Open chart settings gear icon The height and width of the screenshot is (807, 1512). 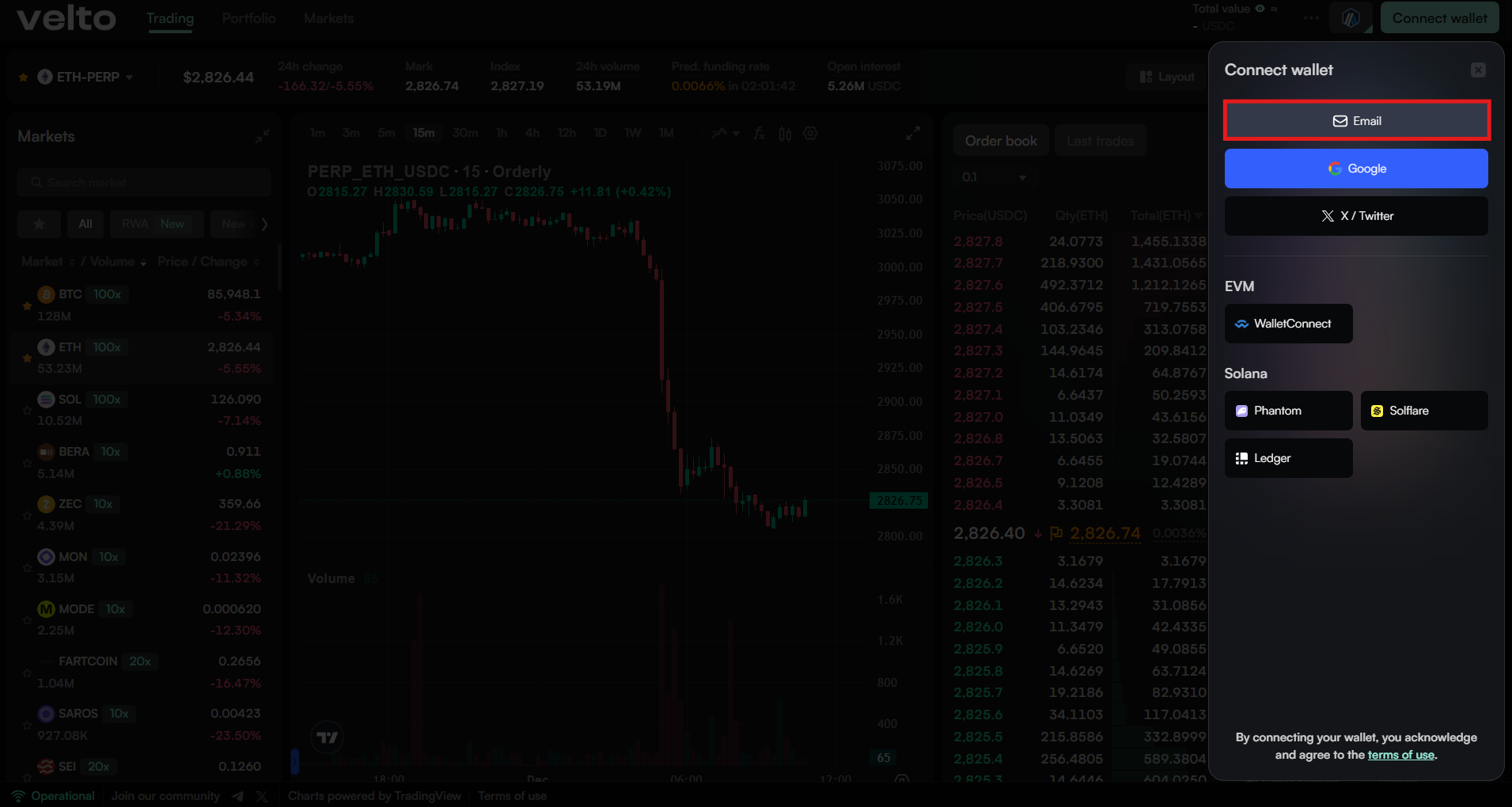click(x=810, y=134)
